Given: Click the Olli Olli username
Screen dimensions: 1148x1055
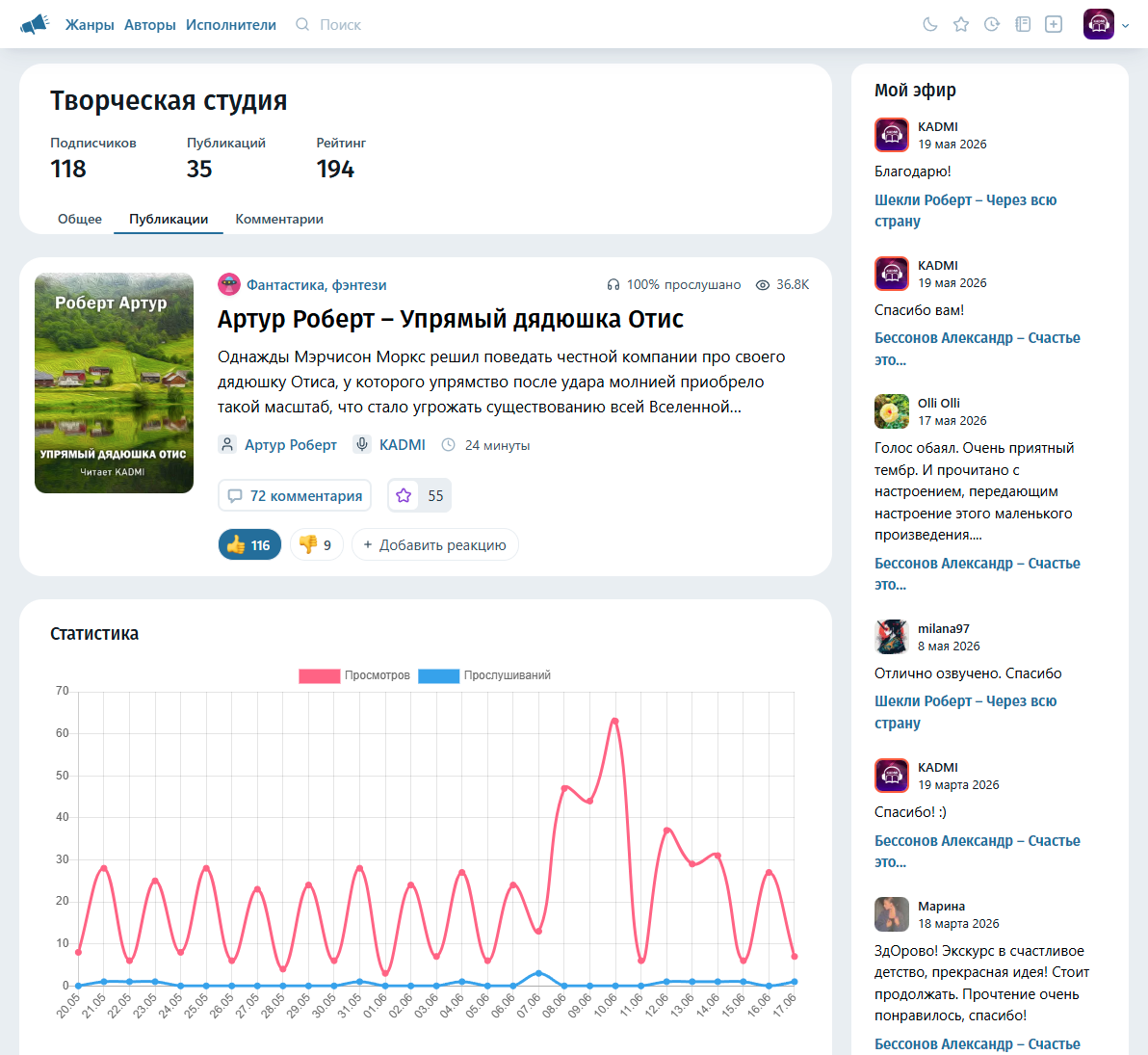Looking at the screenshot, I should pos(939,403).
